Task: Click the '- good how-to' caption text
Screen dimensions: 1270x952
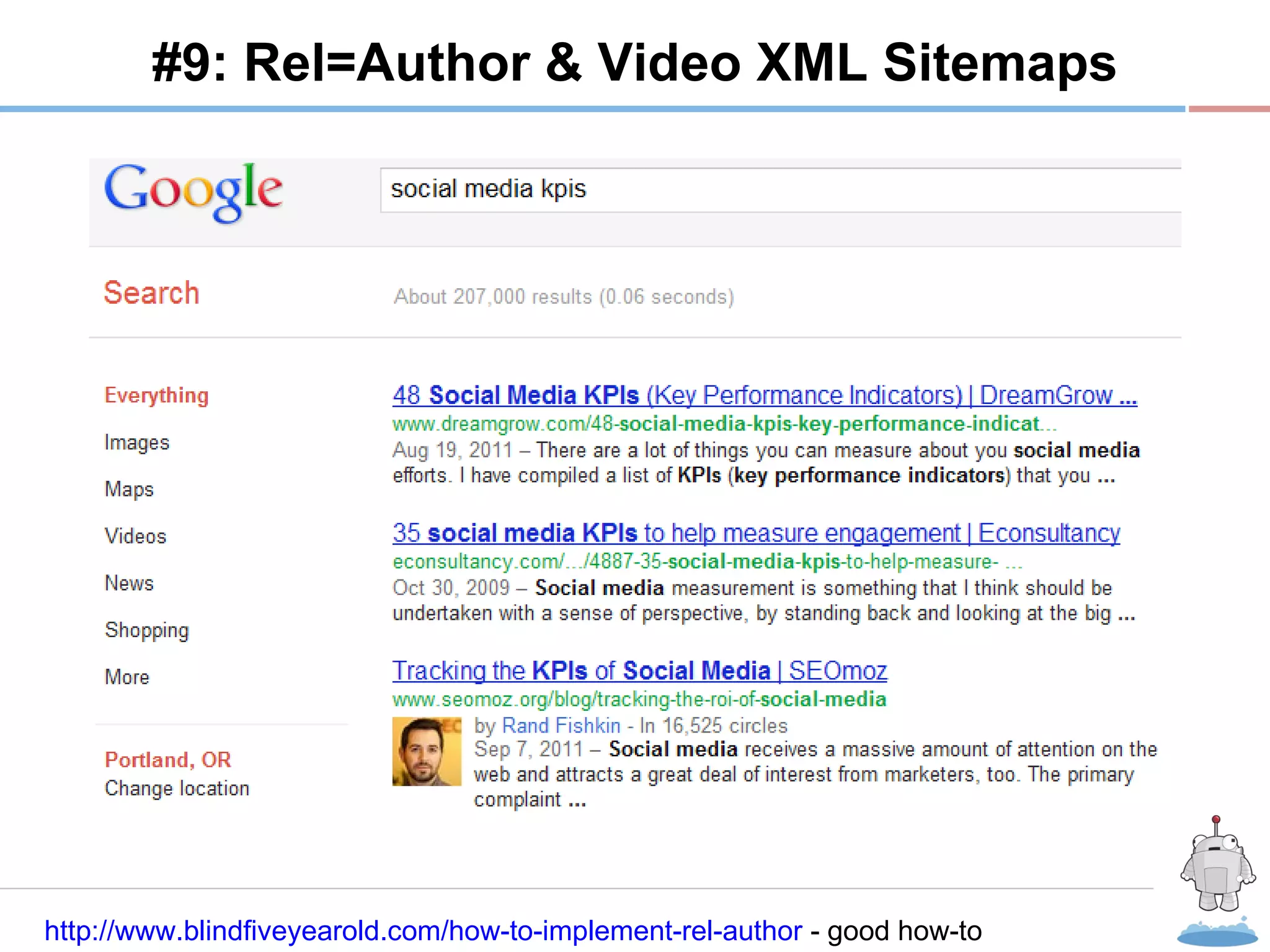Action: [896, 931]
